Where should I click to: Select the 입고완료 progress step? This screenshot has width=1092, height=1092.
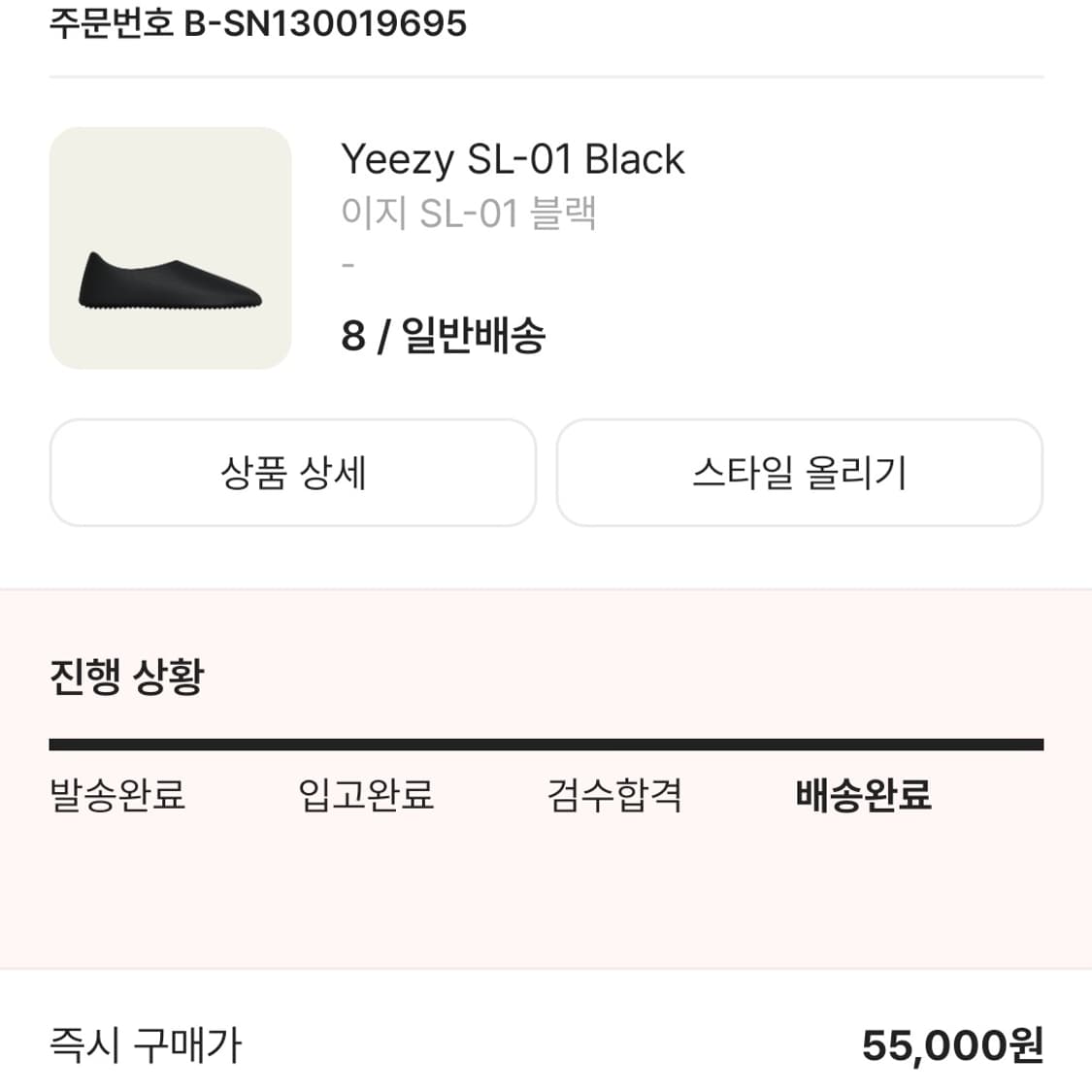(366, 795)
